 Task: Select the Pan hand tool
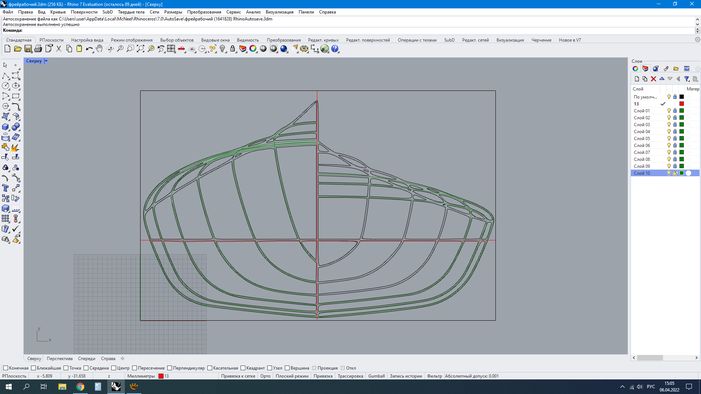click(99, 49)
